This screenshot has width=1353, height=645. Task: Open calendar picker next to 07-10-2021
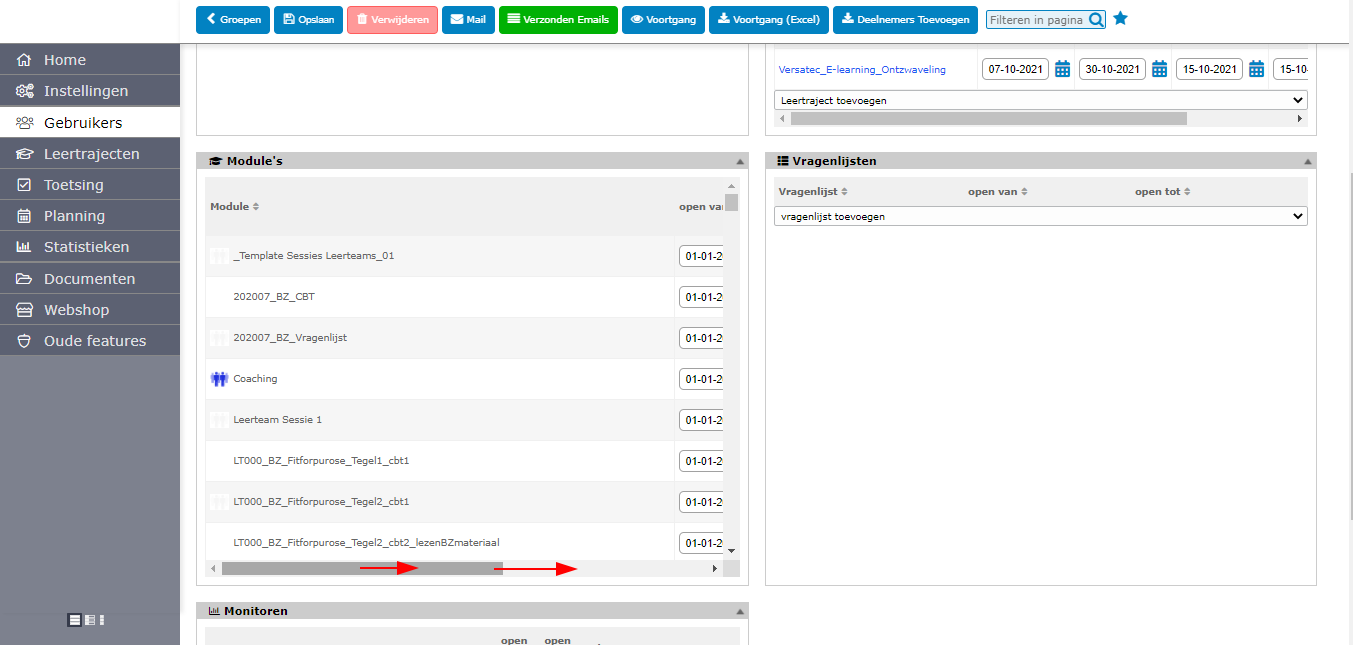(1063, 69)
